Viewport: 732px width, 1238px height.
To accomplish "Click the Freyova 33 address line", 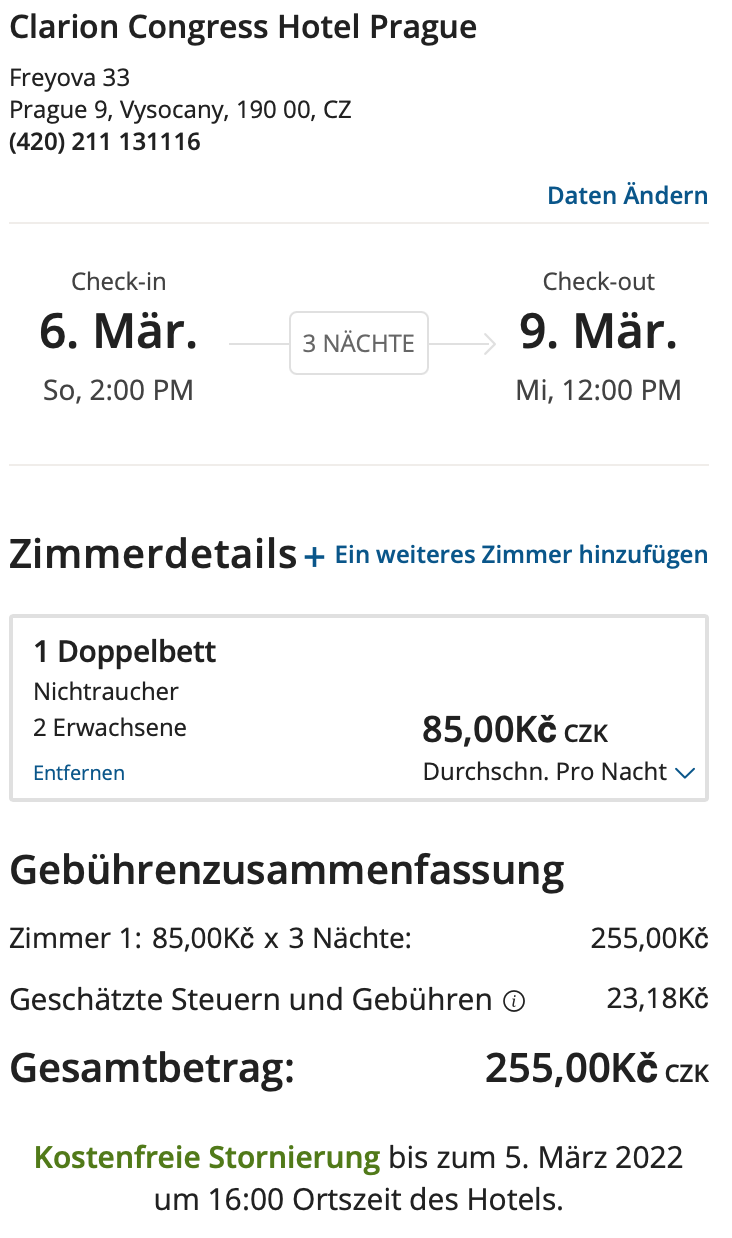I will click(x=70, y=78).
